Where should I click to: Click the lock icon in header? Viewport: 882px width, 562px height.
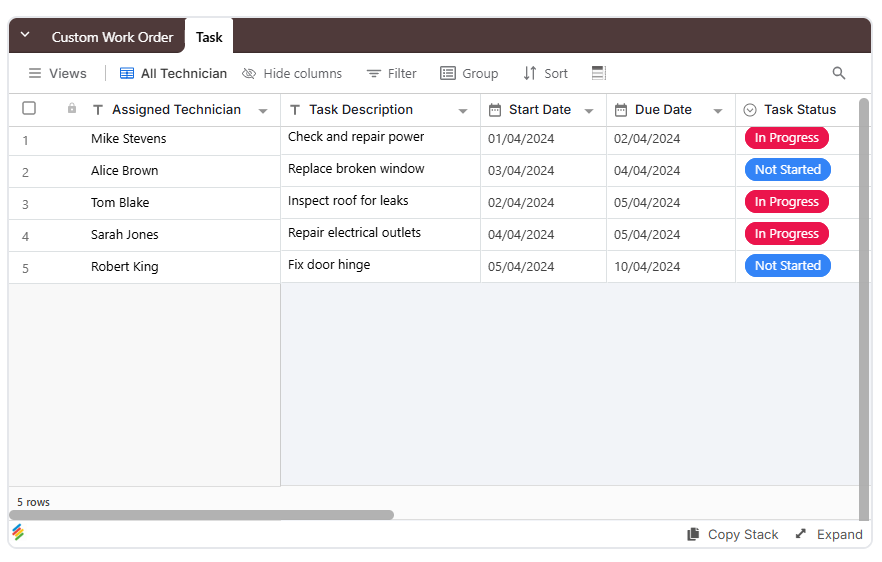pyautogui.click(x=72, y=108)
